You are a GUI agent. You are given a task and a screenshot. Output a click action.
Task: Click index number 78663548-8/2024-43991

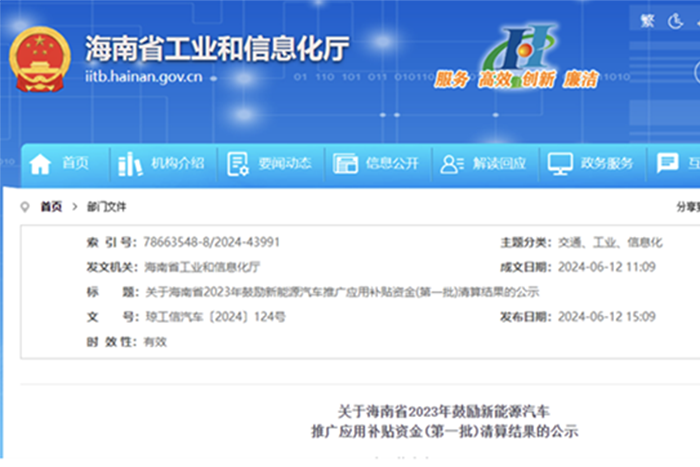(212, 242)
